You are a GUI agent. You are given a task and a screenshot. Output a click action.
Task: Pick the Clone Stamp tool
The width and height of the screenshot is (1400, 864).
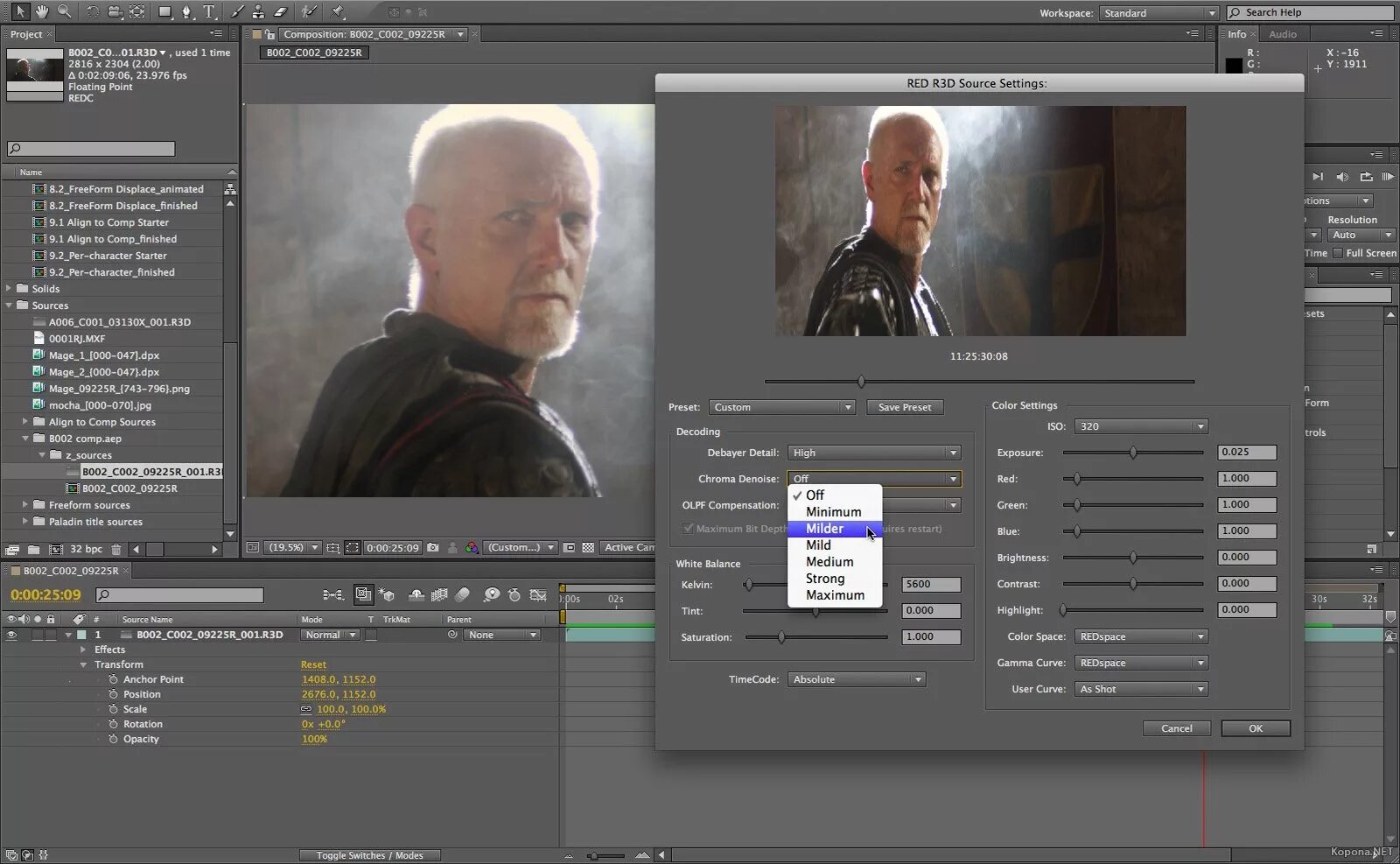pos(258,11)
